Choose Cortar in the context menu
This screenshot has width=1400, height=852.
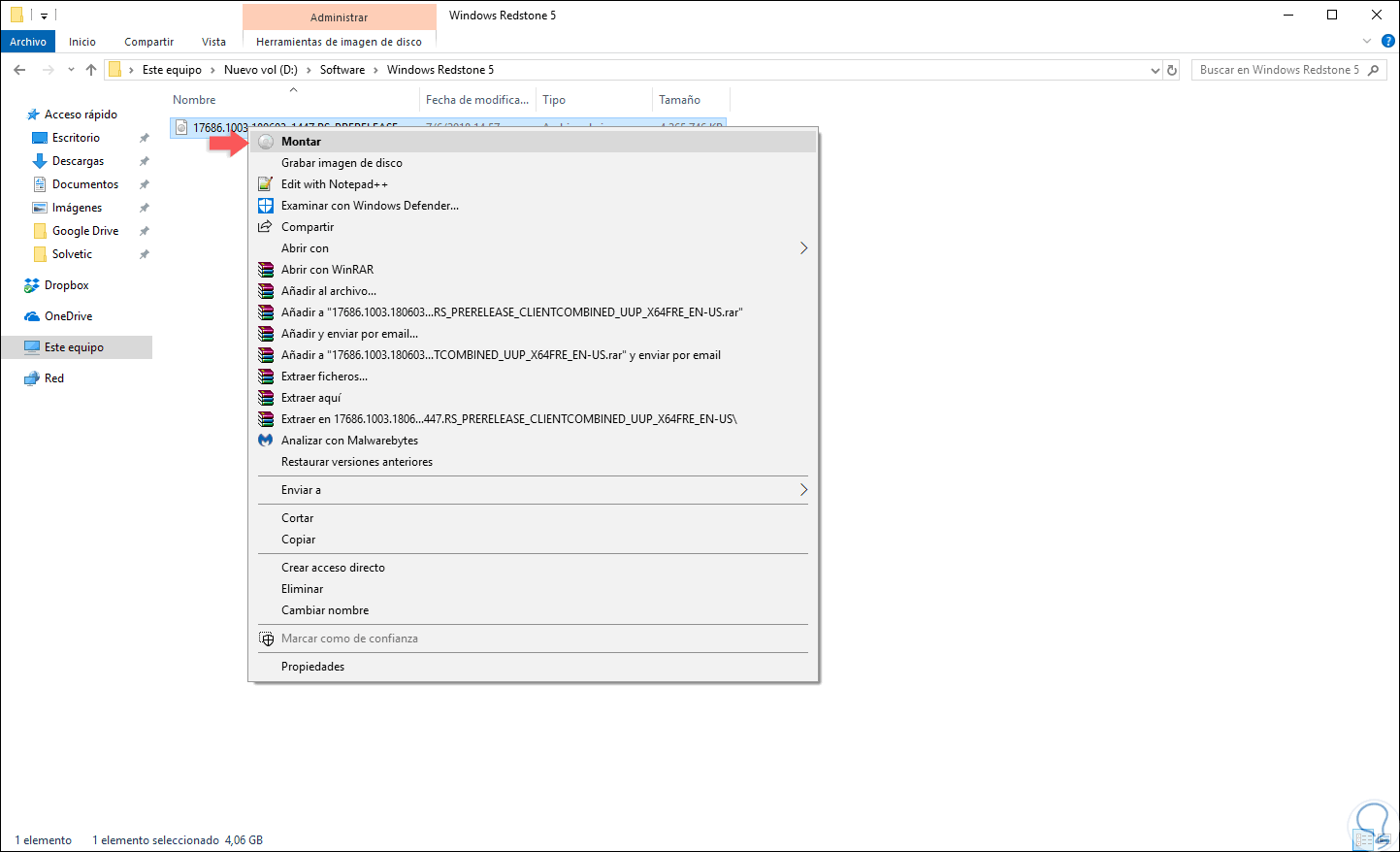[534, 518]
